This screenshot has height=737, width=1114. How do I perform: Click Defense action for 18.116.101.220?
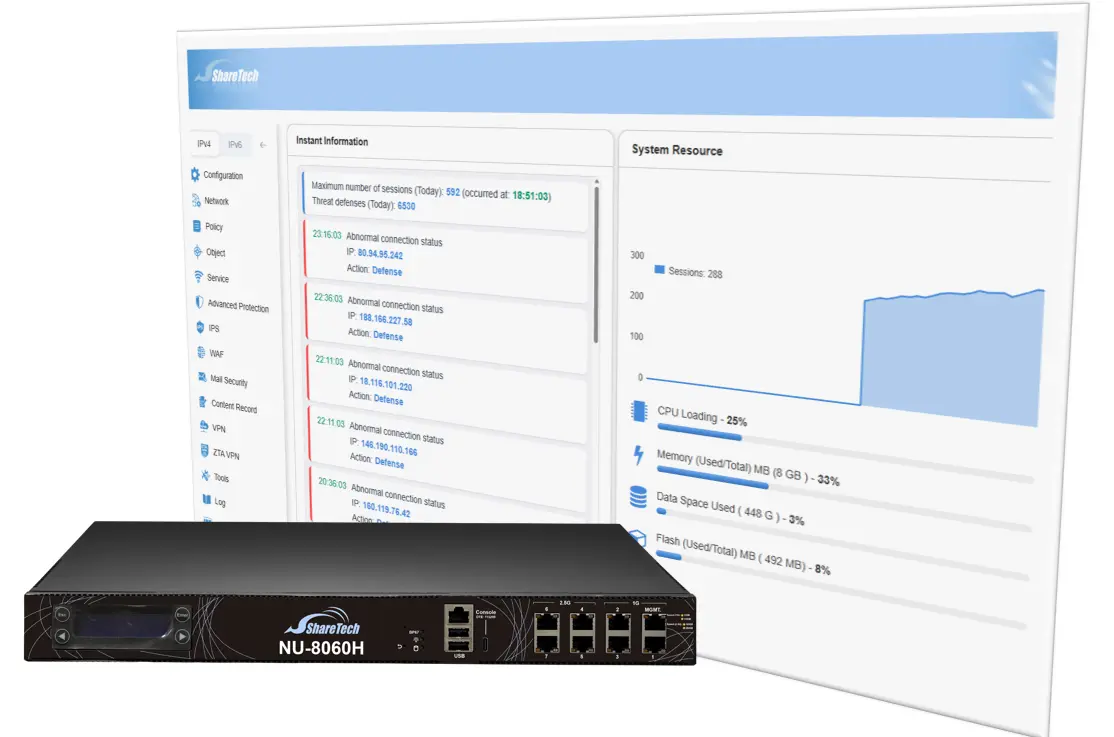tap(389, 399)
